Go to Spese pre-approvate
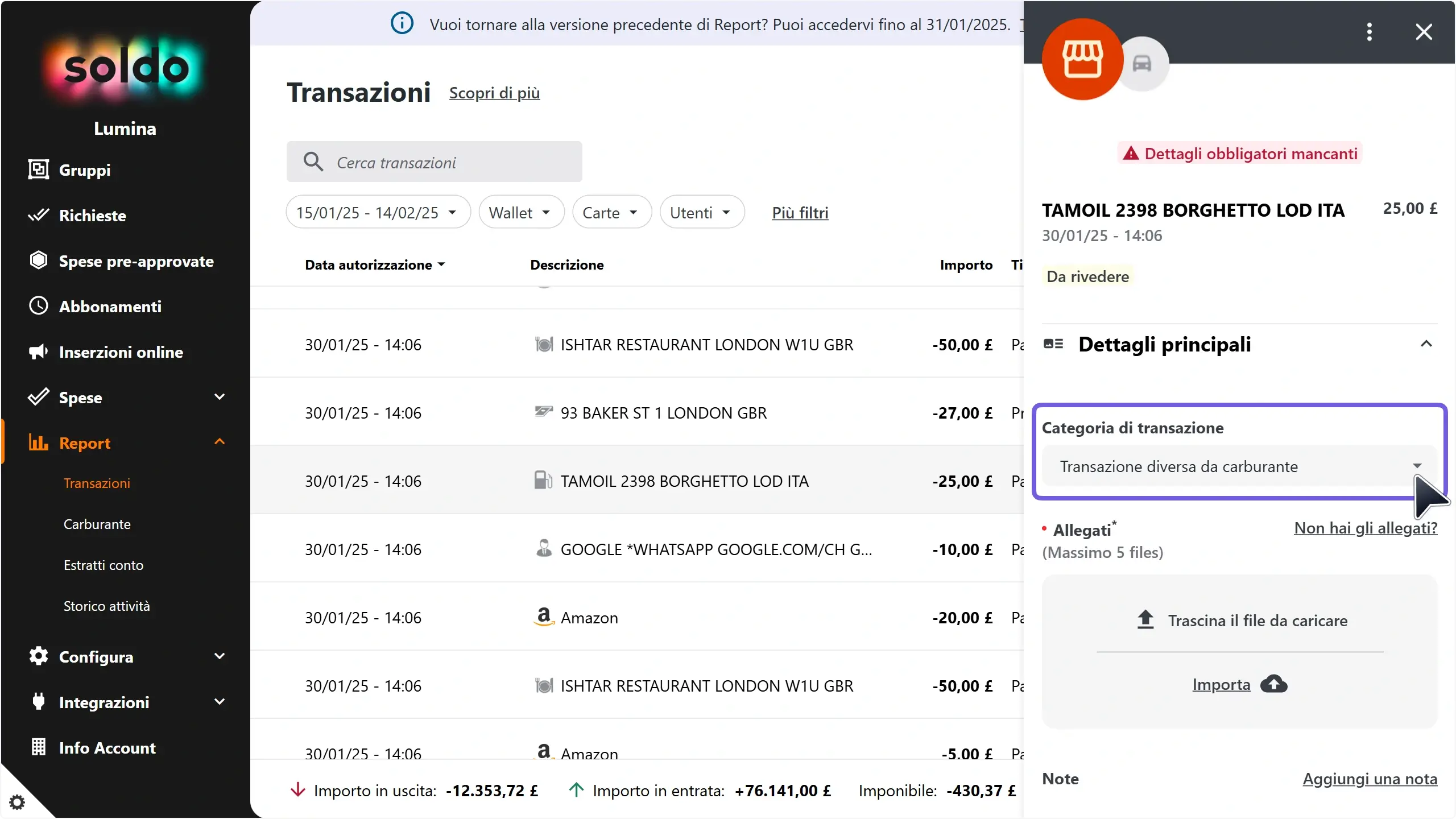 click(x=136, y=261)
